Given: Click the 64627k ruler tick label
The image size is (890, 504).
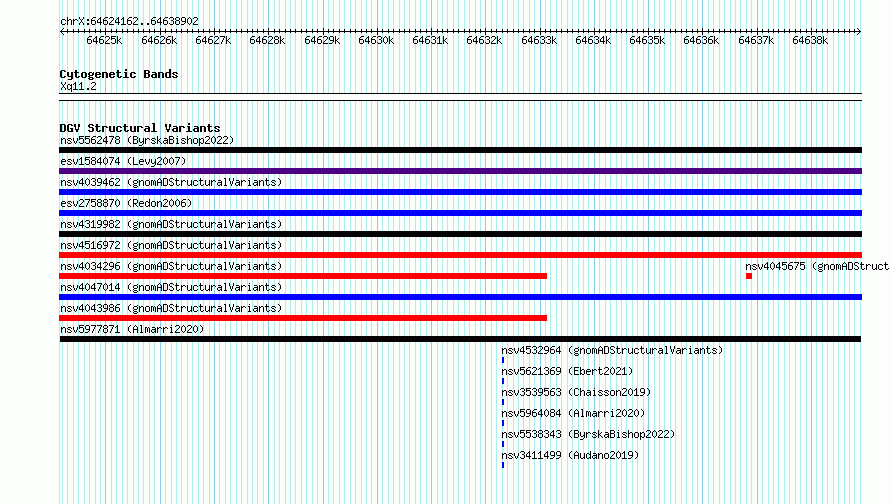Looking at the screenshot, I should click(213, 41).
